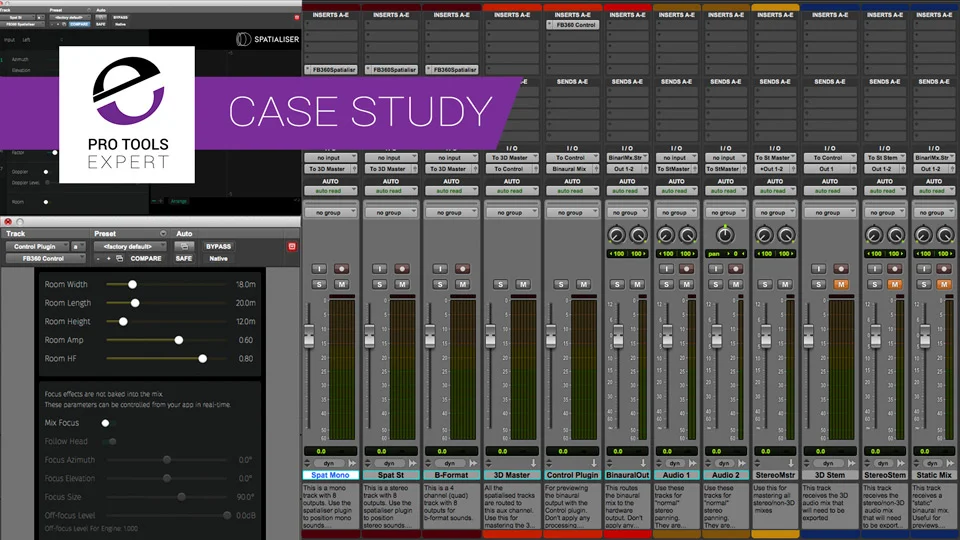Click the Room Width slider handle
Screen dimensions: 960x540
click(132, 284)
